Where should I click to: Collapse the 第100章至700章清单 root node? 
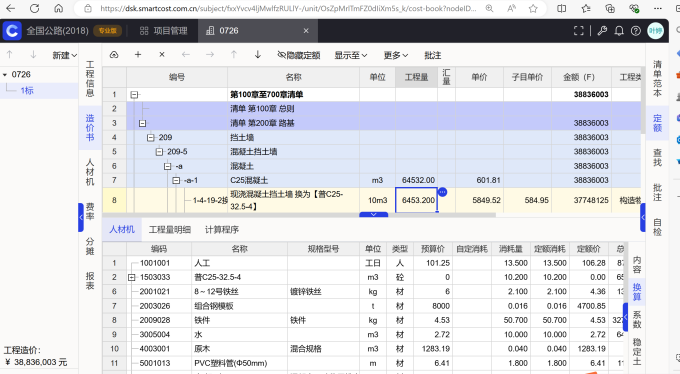pyautogui.click(x=134, y=95)
